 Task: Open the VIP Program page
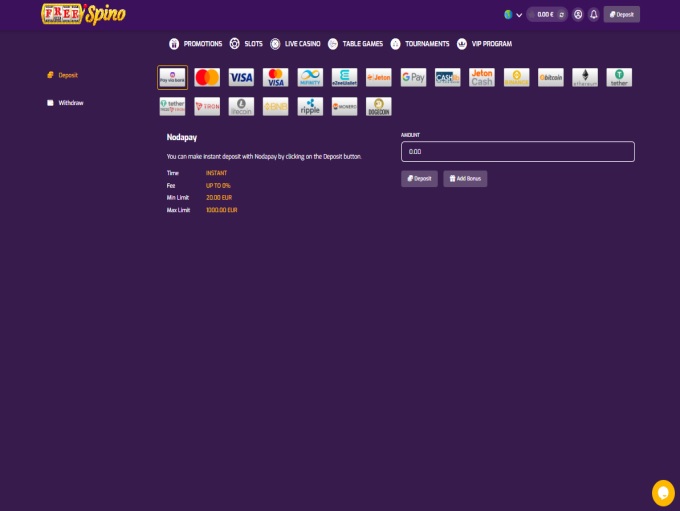484,44
